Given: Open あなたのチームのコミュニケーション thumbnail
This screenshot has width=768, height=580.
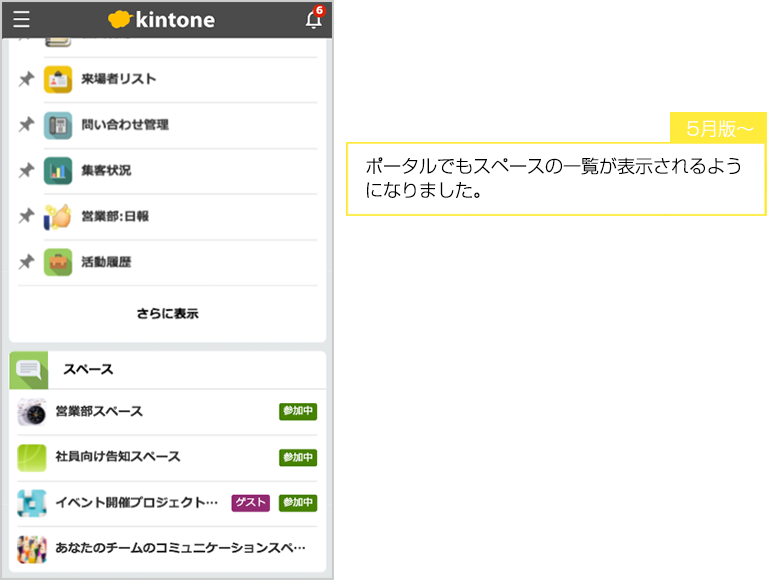Looking at the screenshot, I should click(x=32, y=549).
